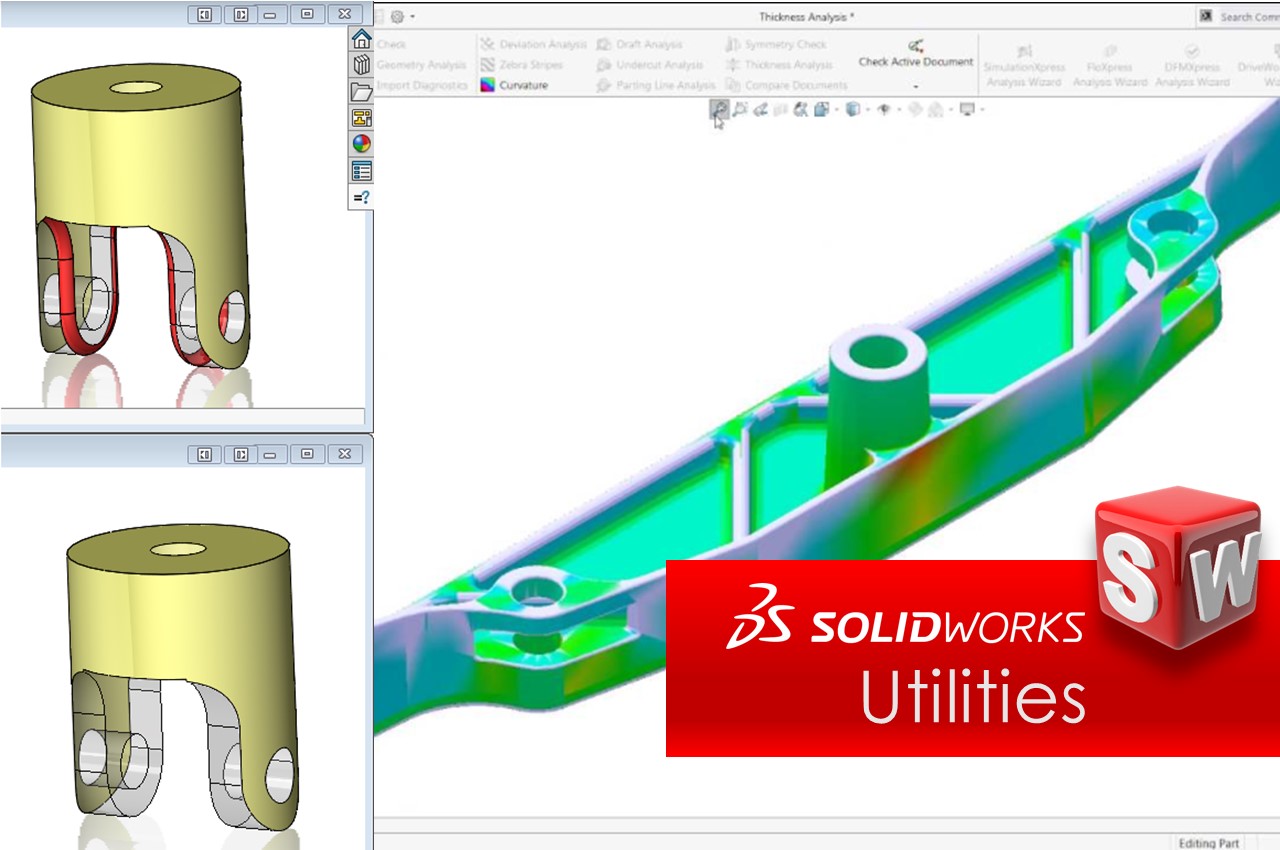The width and height of the screenshot is (1280, 850).
Task: Click the '=?' task pane tab
Action: tap(362, 197)
